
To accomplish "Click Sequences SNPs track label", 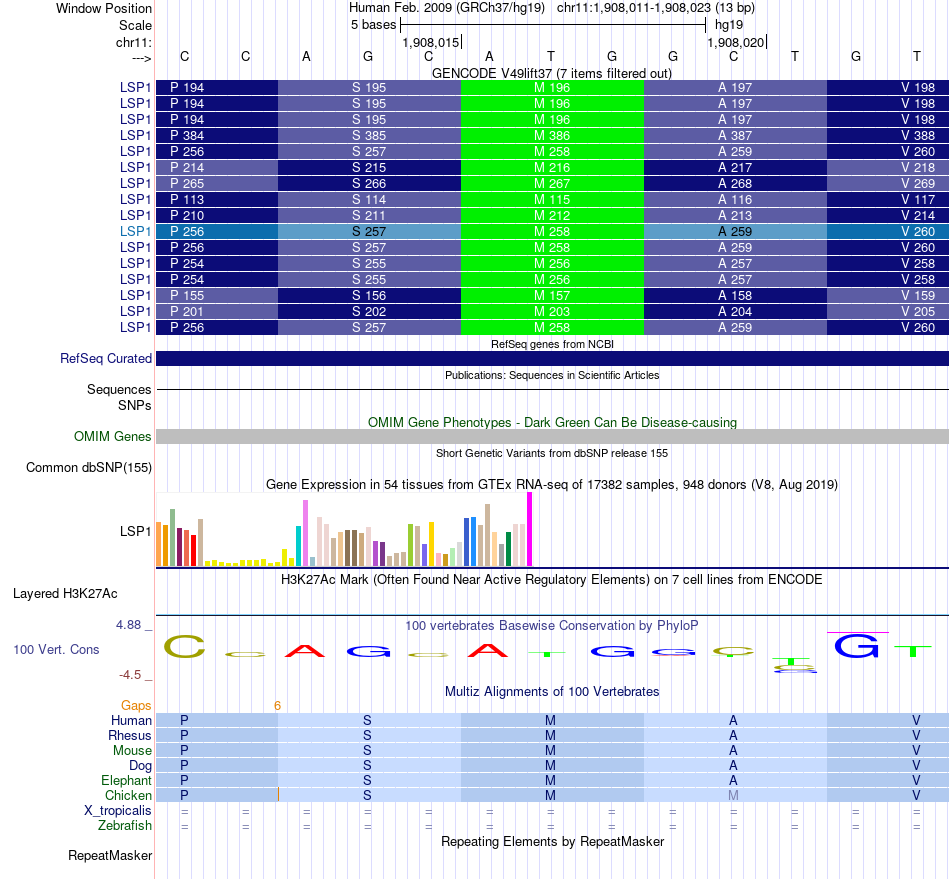I will pyautogui.click(x=119, y=397).
